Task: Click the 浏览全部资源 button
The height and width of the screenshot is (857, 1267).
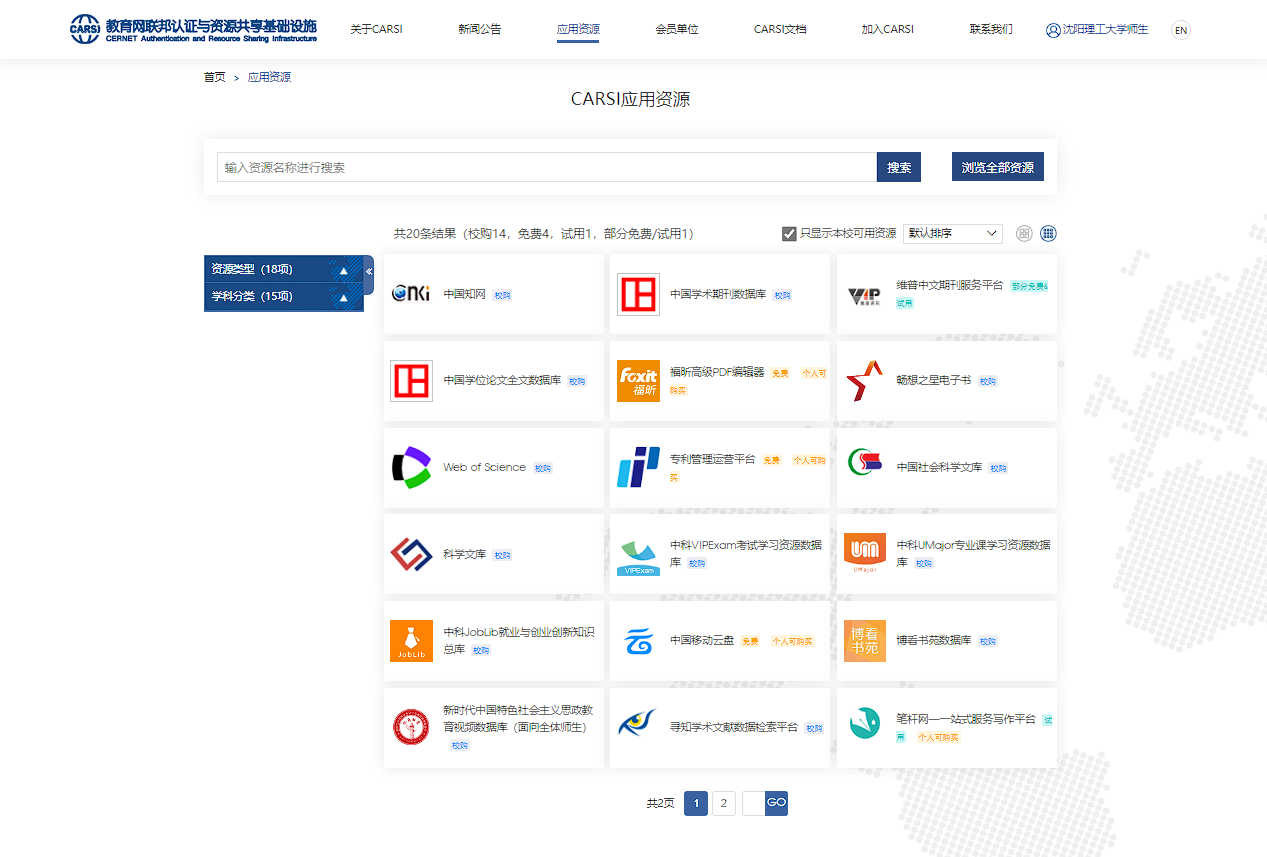Action: 998,167
